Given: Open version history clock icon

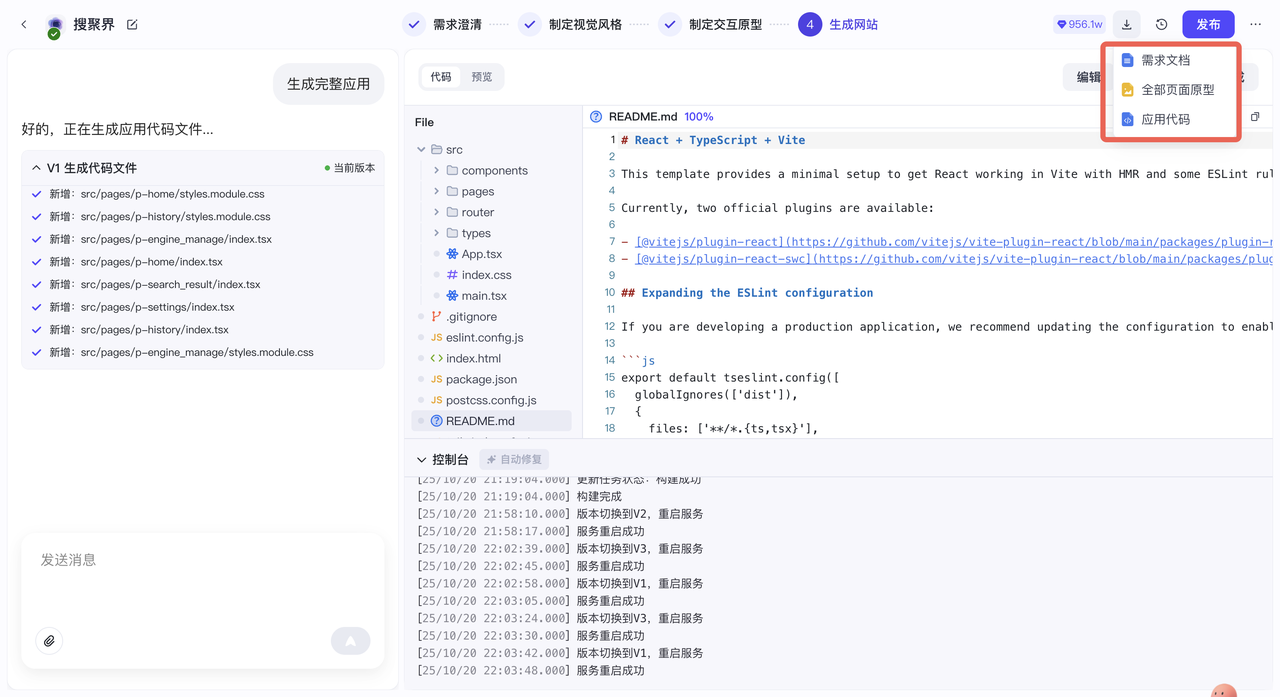Looking at the screenshot, I should [x=1161, y=24].
